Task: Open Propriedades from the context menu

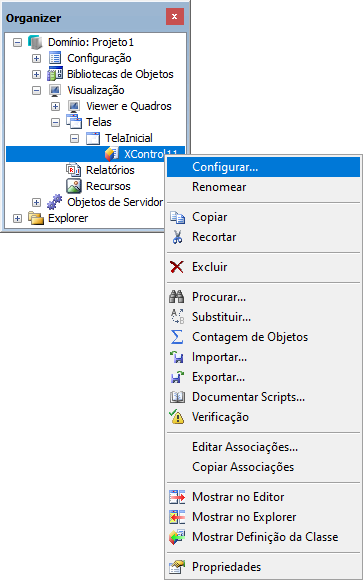Action: (x=263, y=567)
